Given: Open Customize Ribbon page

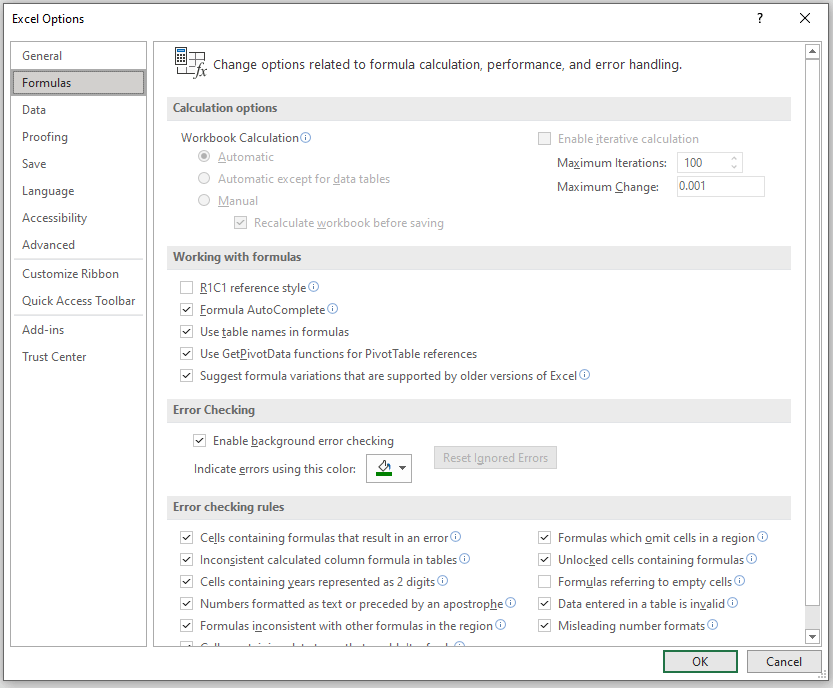Looking at the screenshot, I should 78,274.
